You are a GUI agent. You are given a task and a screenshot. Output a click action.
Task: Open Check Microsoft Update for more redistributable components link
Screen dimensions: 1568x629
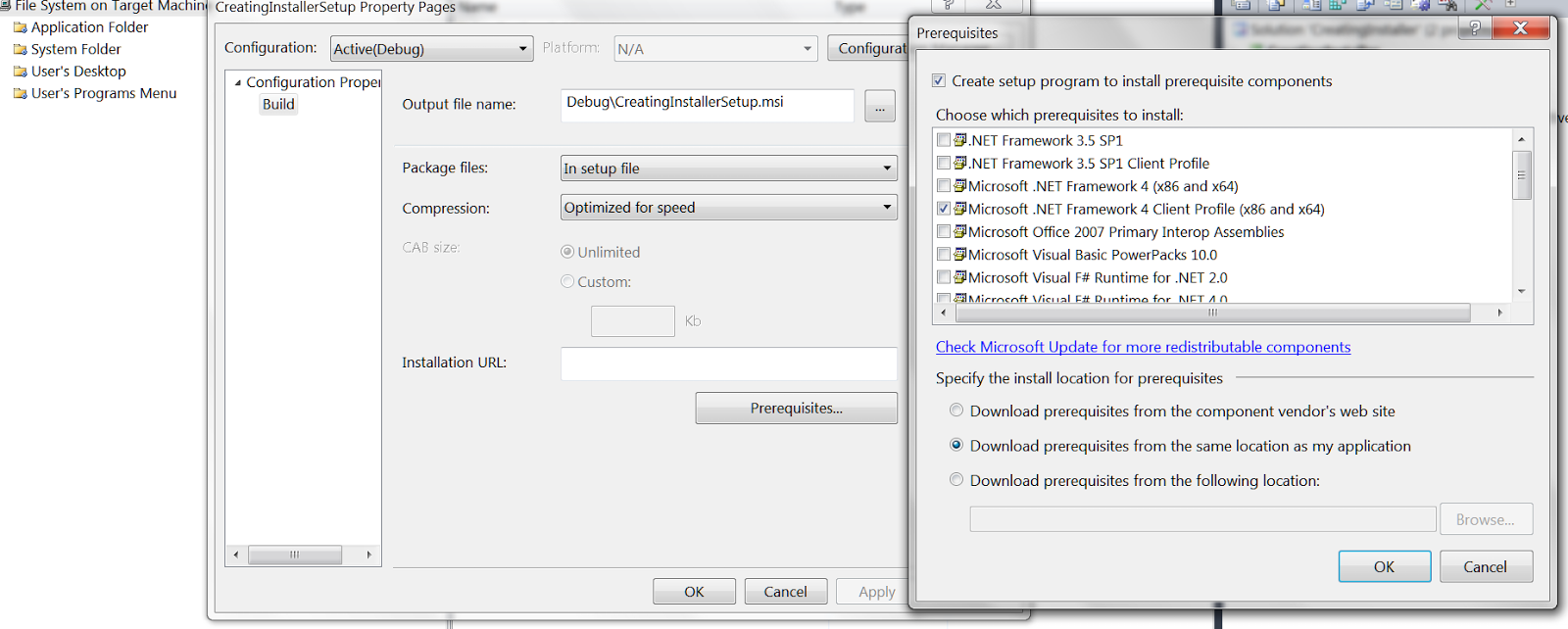1143,347
